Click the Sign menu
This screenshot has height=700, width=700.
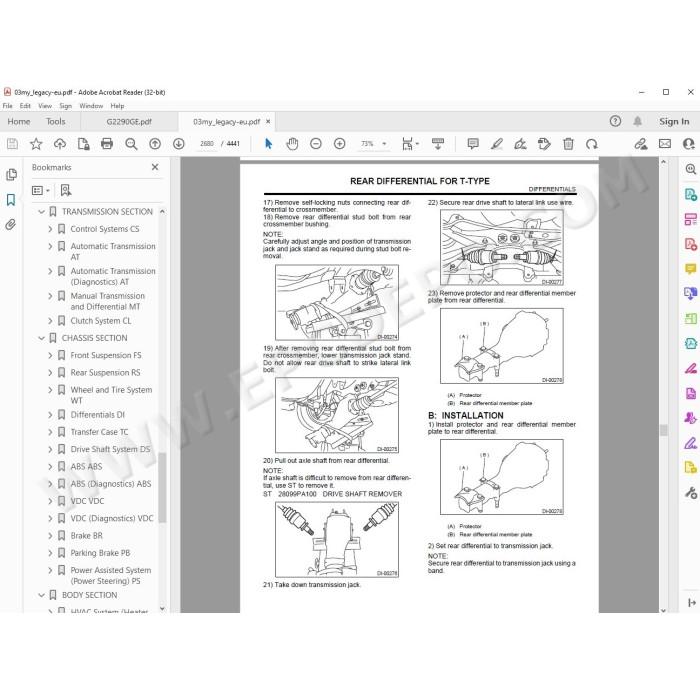tap(66, 106)
